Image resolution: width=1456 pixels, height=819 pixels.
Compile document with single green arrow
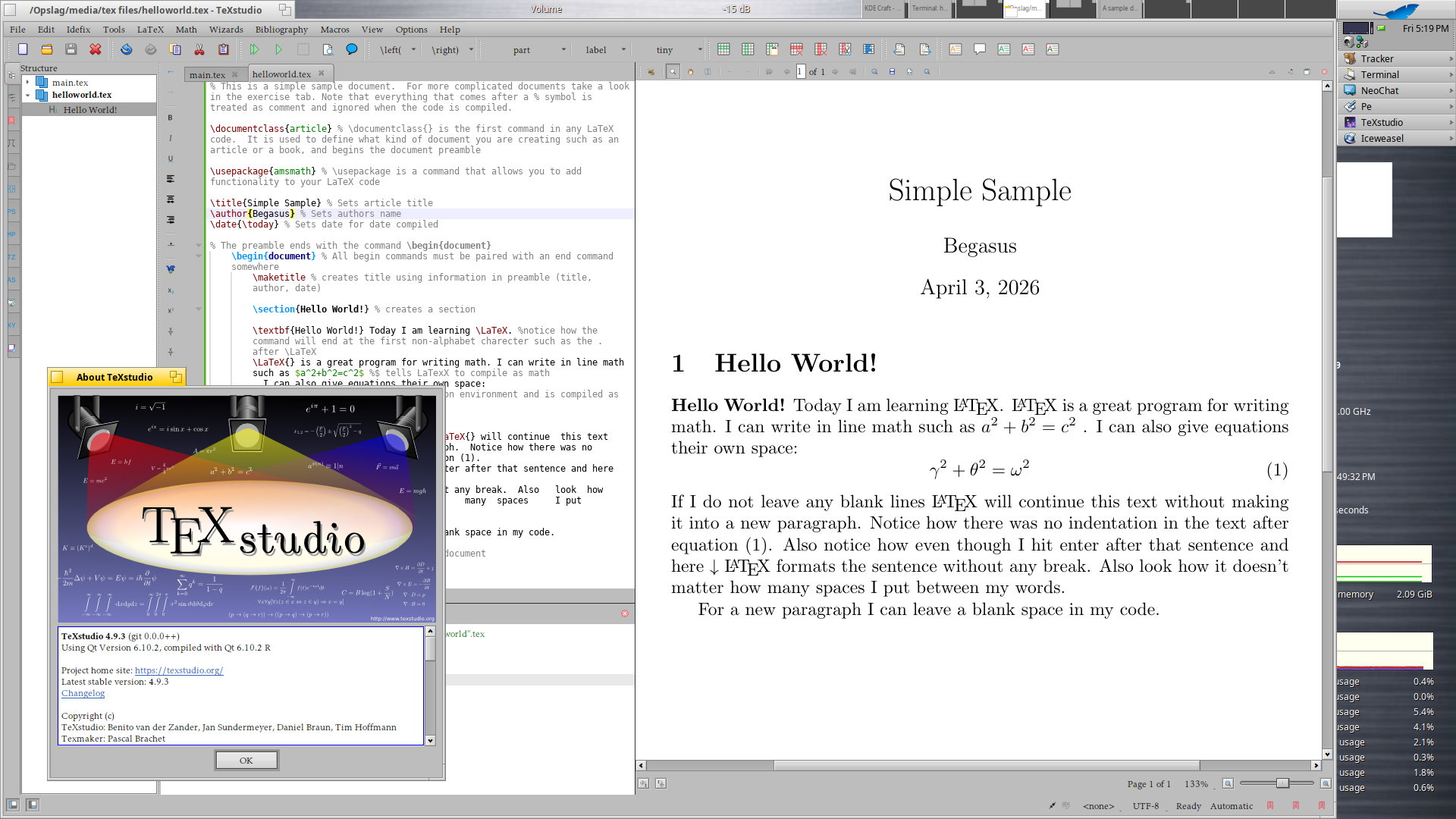coord(279,49)
